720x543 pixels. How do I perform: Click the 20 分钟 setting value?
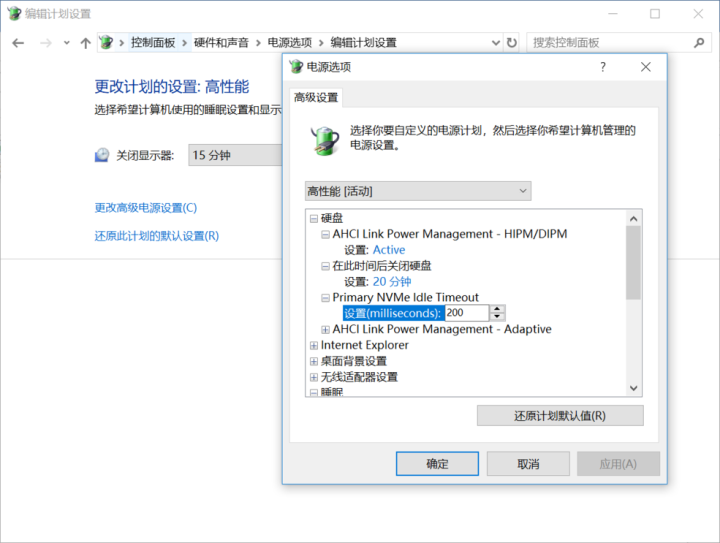pos(392,281)
